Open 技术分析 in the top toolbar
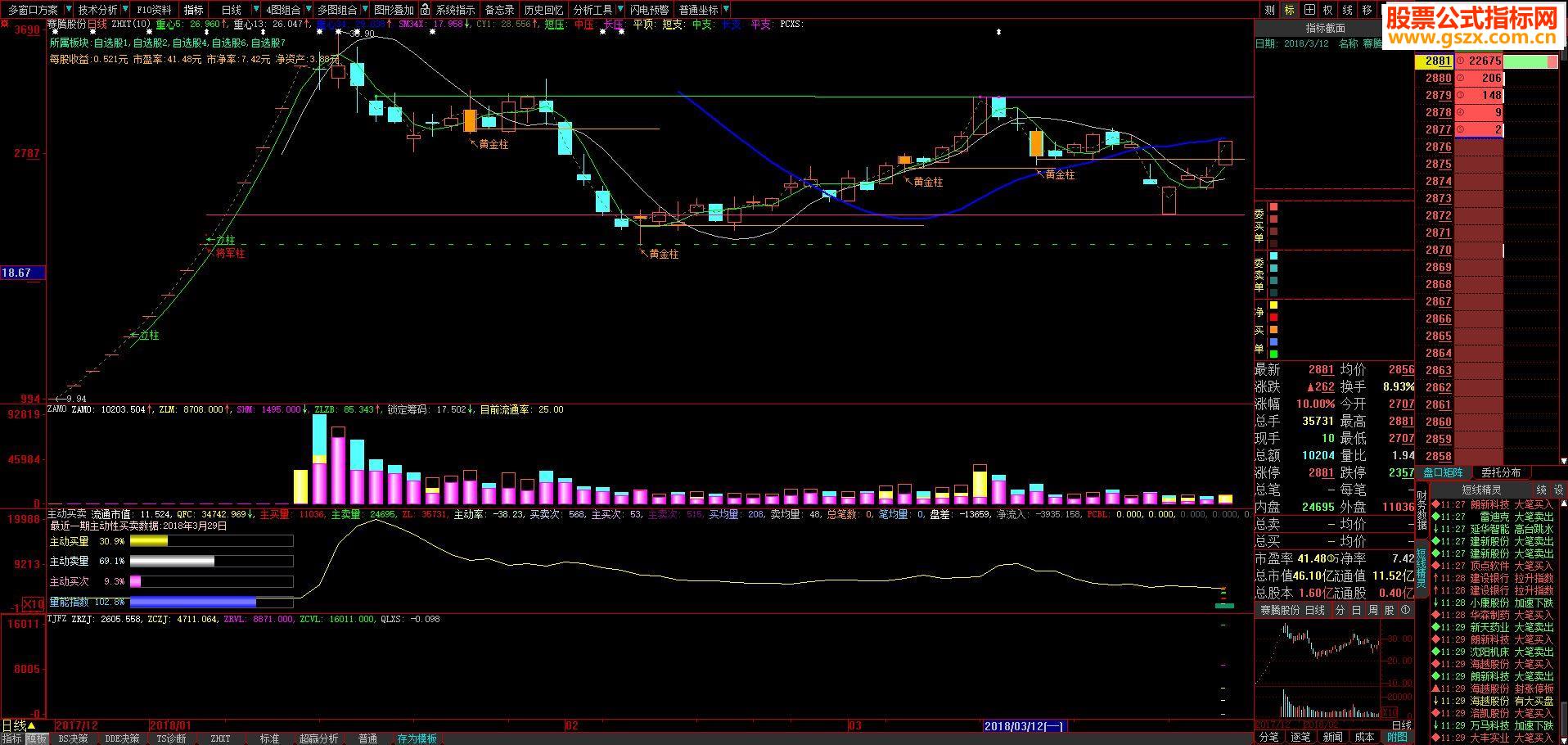Screen dimensions: 1568x745 coord(97,10)
